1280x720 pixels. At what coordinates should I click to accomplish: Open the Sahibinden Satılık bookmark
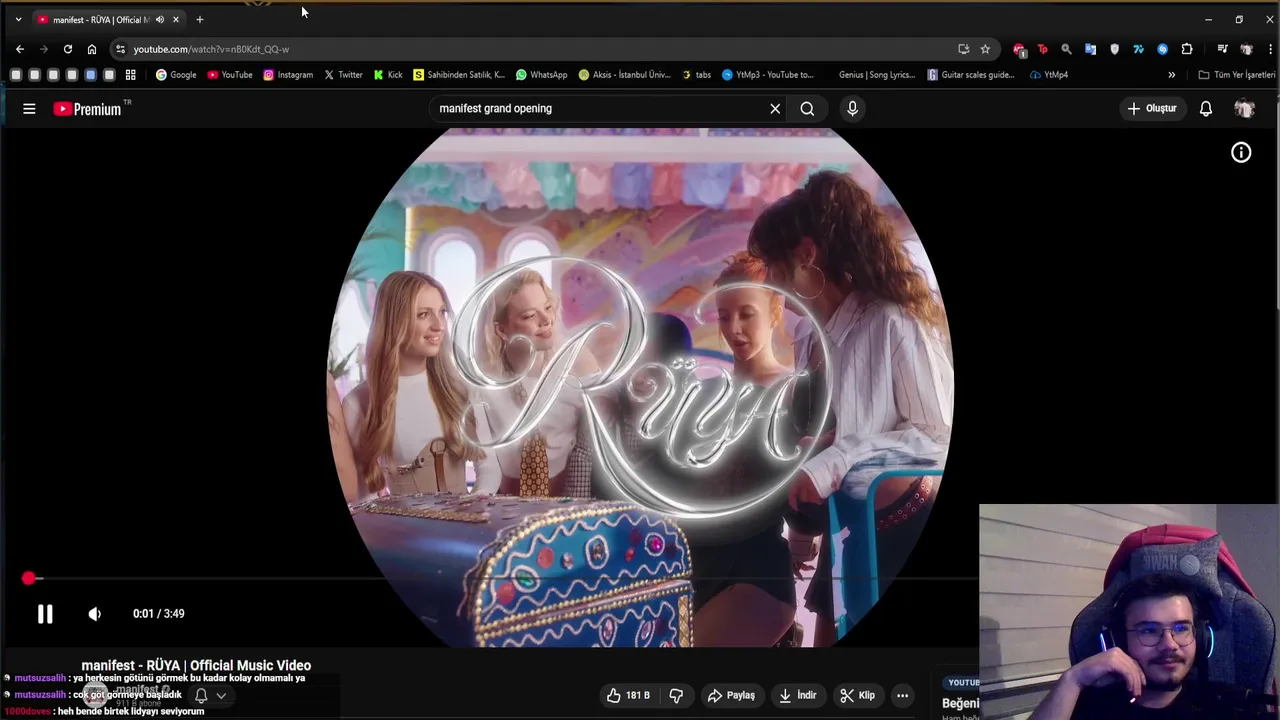point(459,75)
